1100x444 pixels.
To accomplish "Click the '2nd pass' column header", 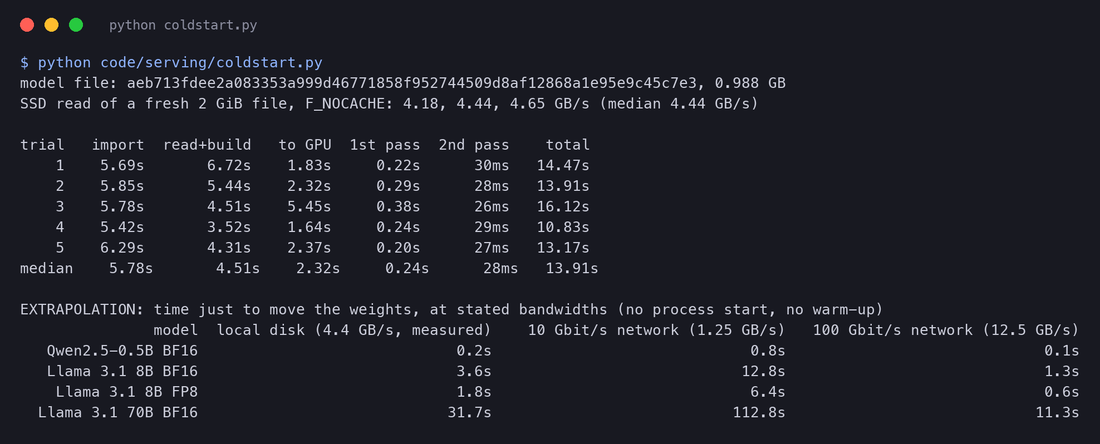I will tap(474, 145).
